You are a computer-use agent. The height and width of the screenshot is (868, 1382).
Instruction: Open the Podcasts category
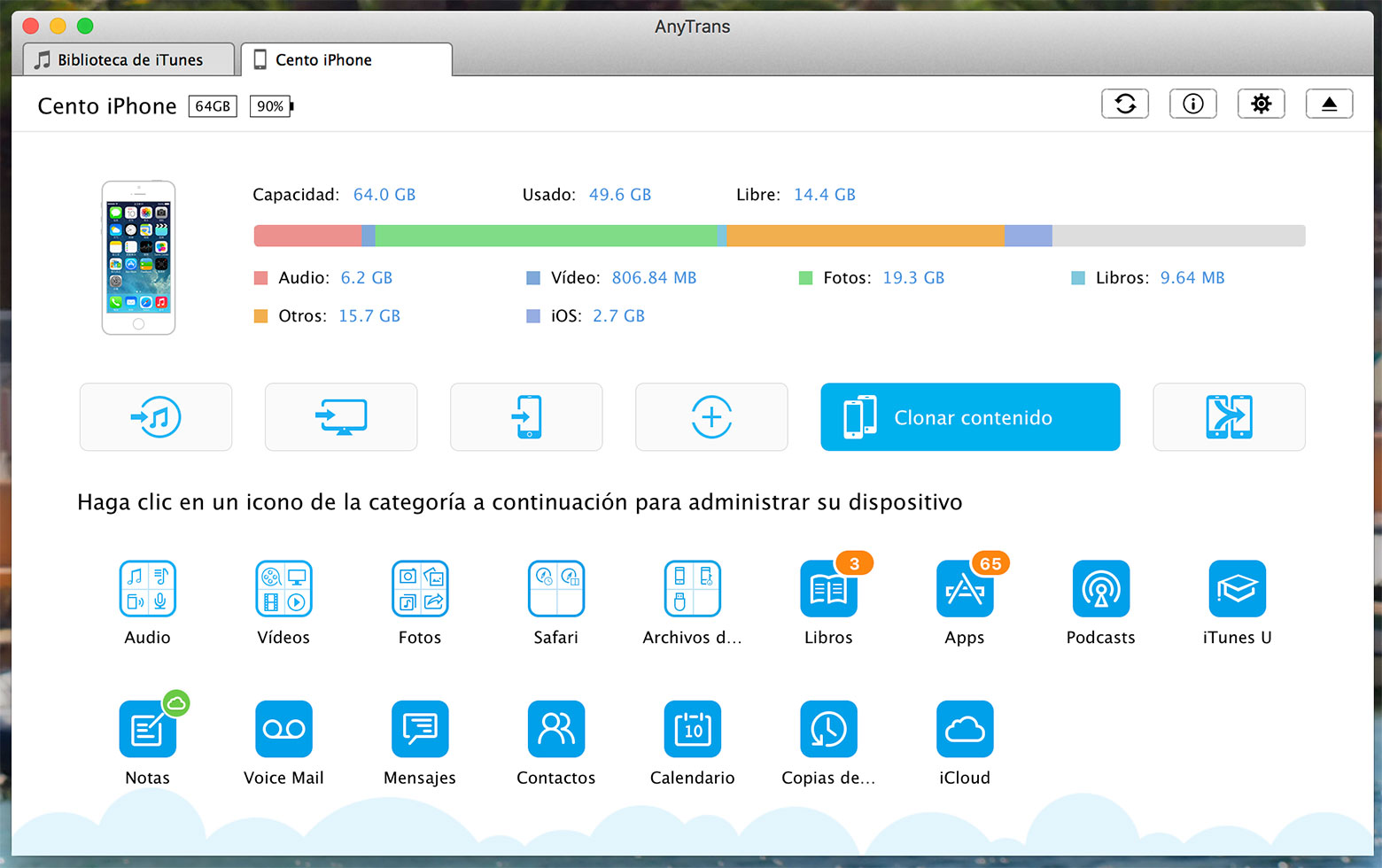(x=1101, y=589)
